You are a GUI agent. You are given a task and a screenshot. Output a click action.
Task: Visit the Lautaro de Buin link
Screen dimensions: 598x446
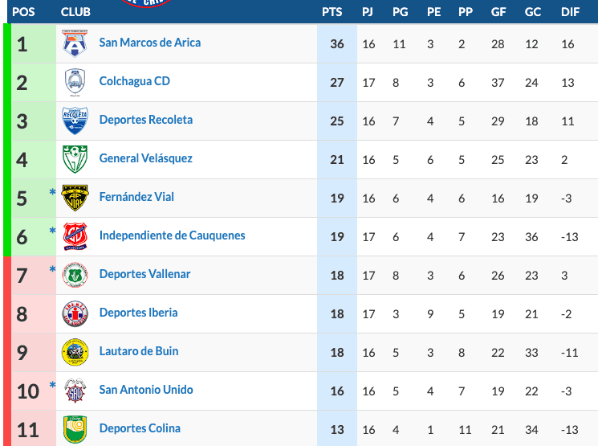pos(139,351)
